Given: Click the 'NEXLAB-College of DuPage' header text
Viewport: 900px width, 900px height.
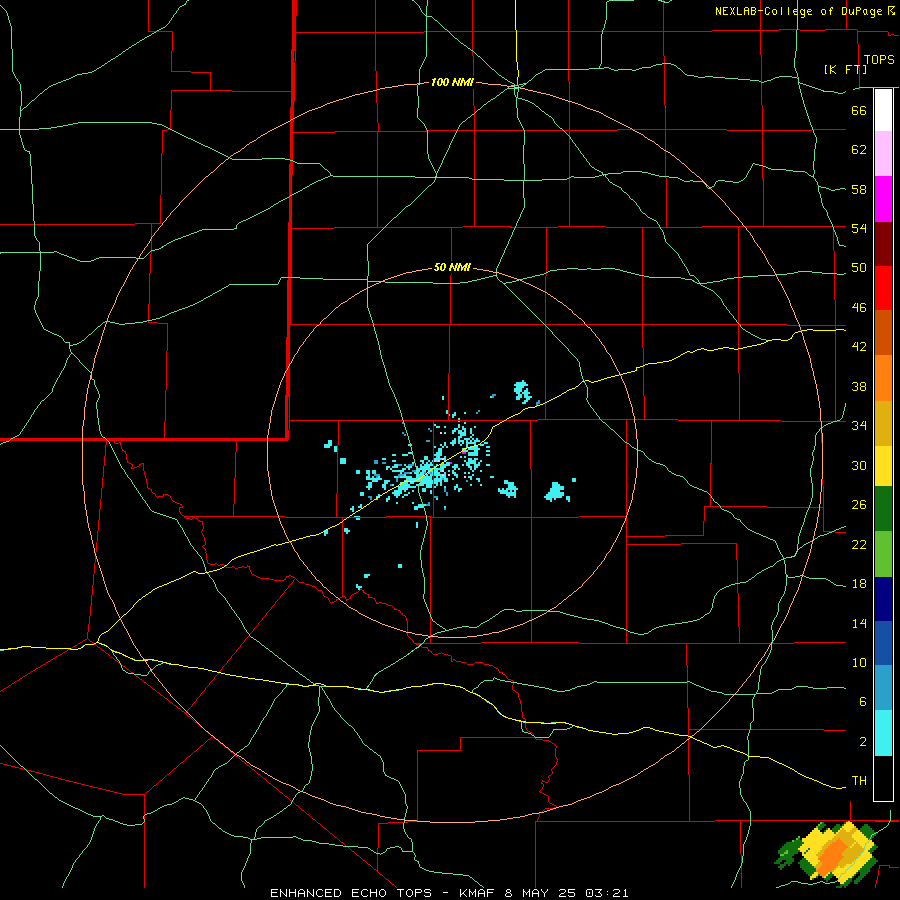Looking at the screenshot, I should point(798,11).
